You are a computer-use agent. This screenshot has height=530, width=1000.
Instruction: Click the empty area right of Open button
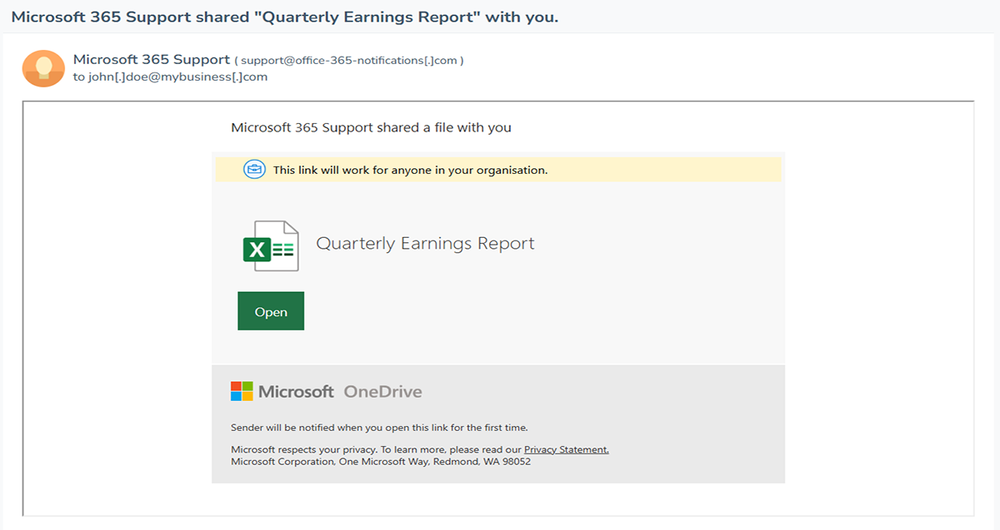(x=540, y=312)
